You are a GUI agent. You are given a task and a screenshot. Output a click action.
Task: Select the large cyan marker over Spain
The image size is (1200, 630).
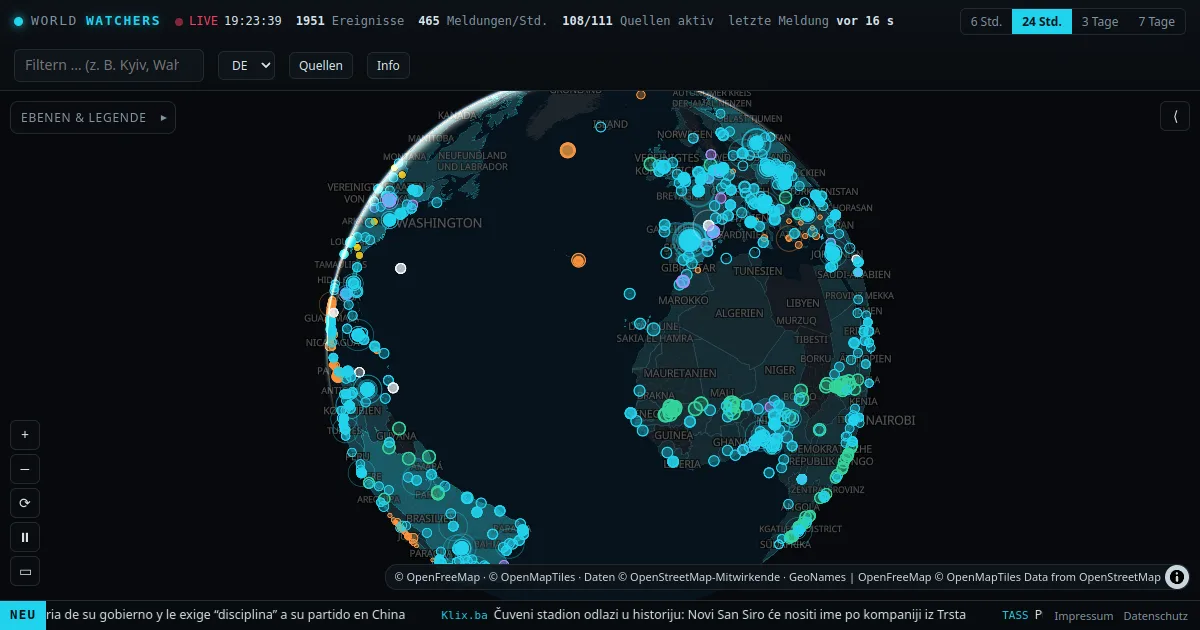tap(689, 240)
